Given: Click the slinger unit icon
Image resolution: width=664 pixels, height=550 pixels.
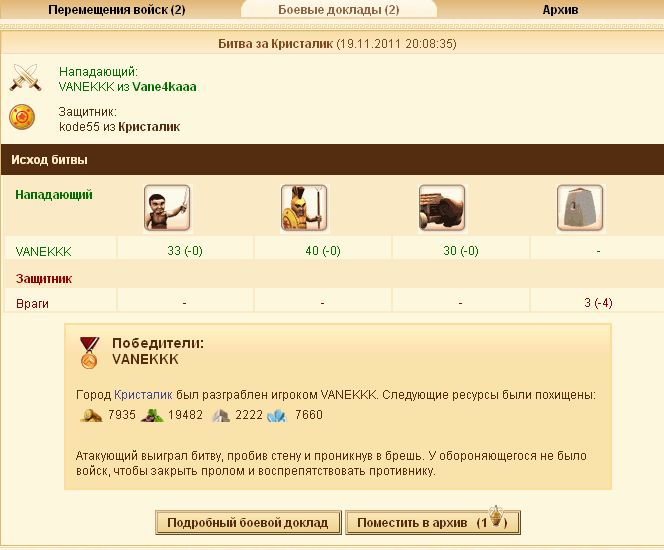Looking at the screenshot, I should (x=167, y=208).
